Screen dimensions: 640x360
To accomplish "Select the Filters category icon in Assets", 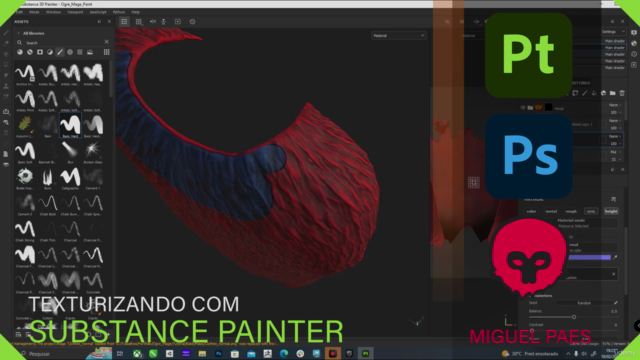I will click(x=50, y=52).
